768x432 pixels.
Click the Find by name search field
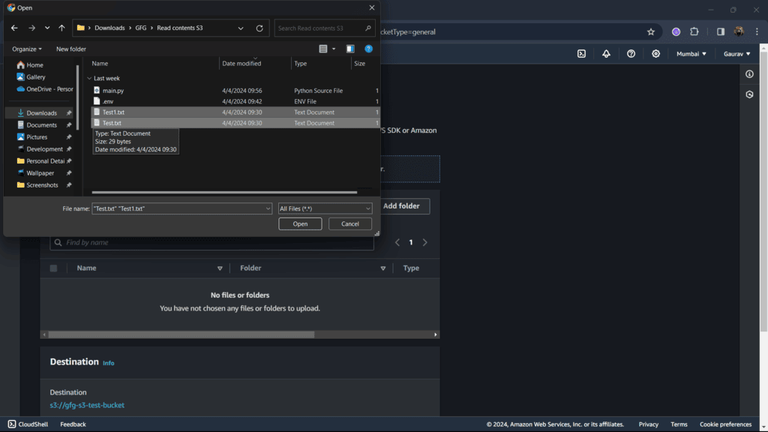coord(212,242)
